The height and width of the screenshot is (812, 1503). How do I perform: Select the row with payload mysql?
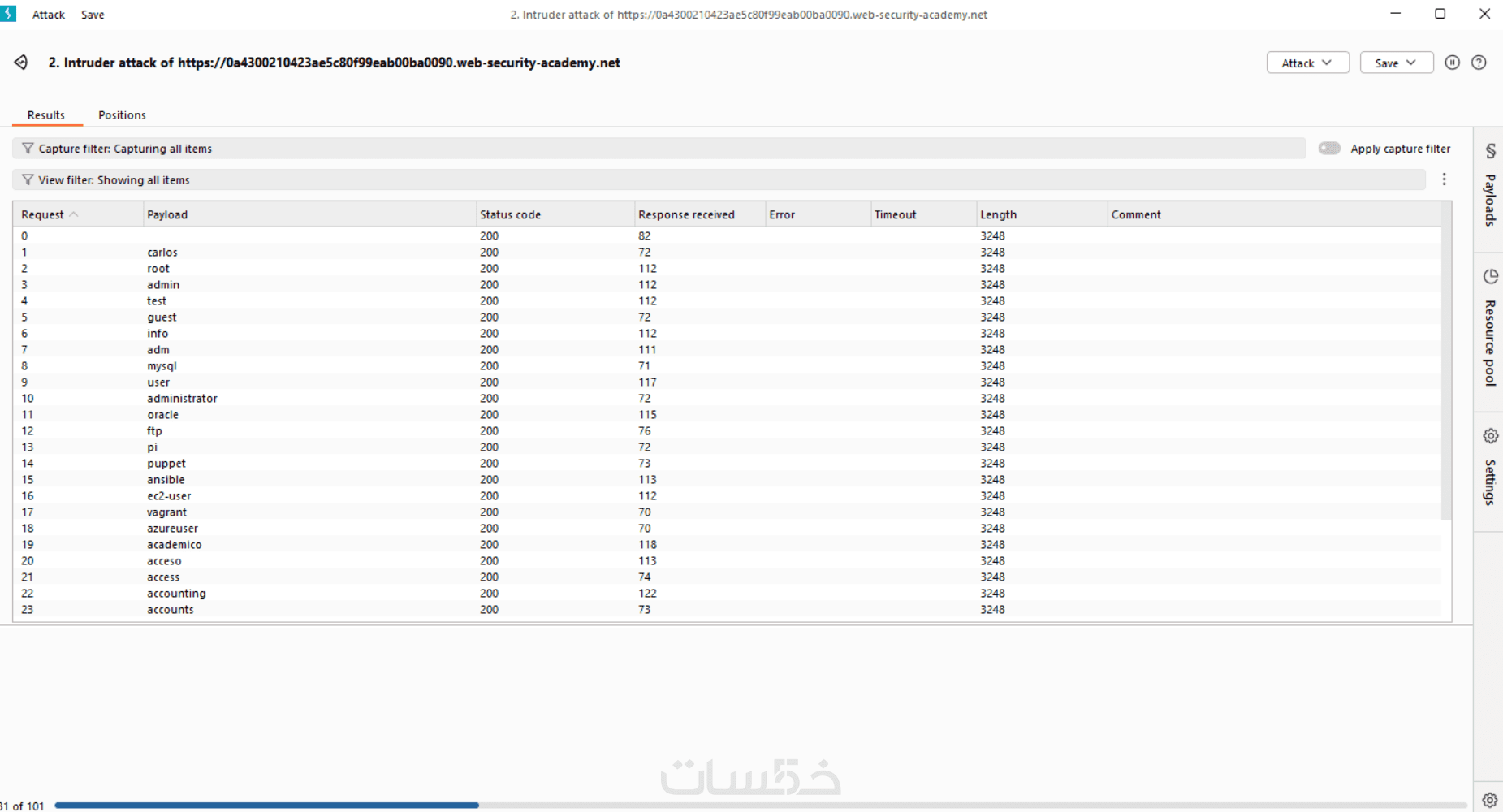coord(727,366)
